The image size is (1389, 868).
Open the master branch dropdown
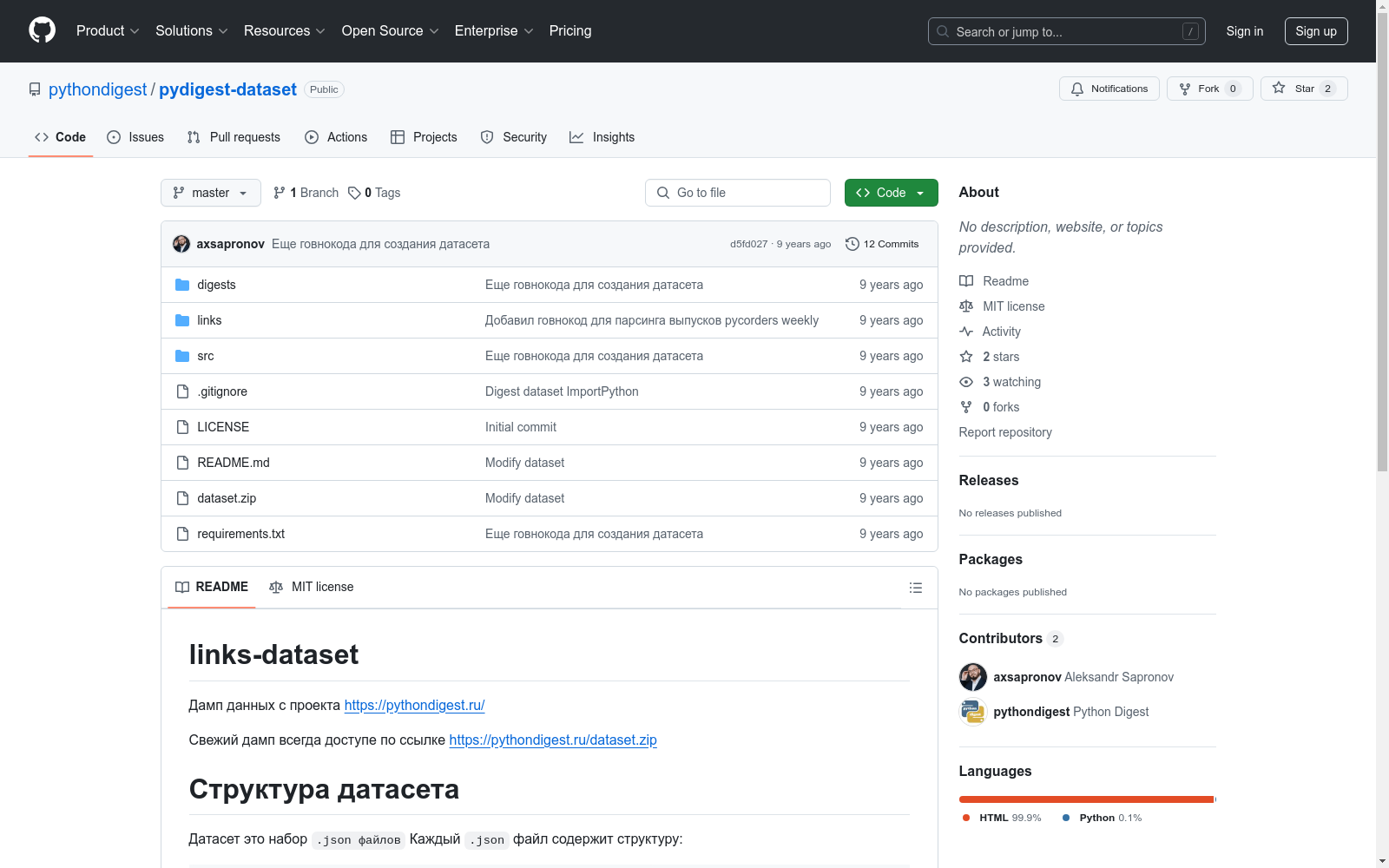coord(211,193)
